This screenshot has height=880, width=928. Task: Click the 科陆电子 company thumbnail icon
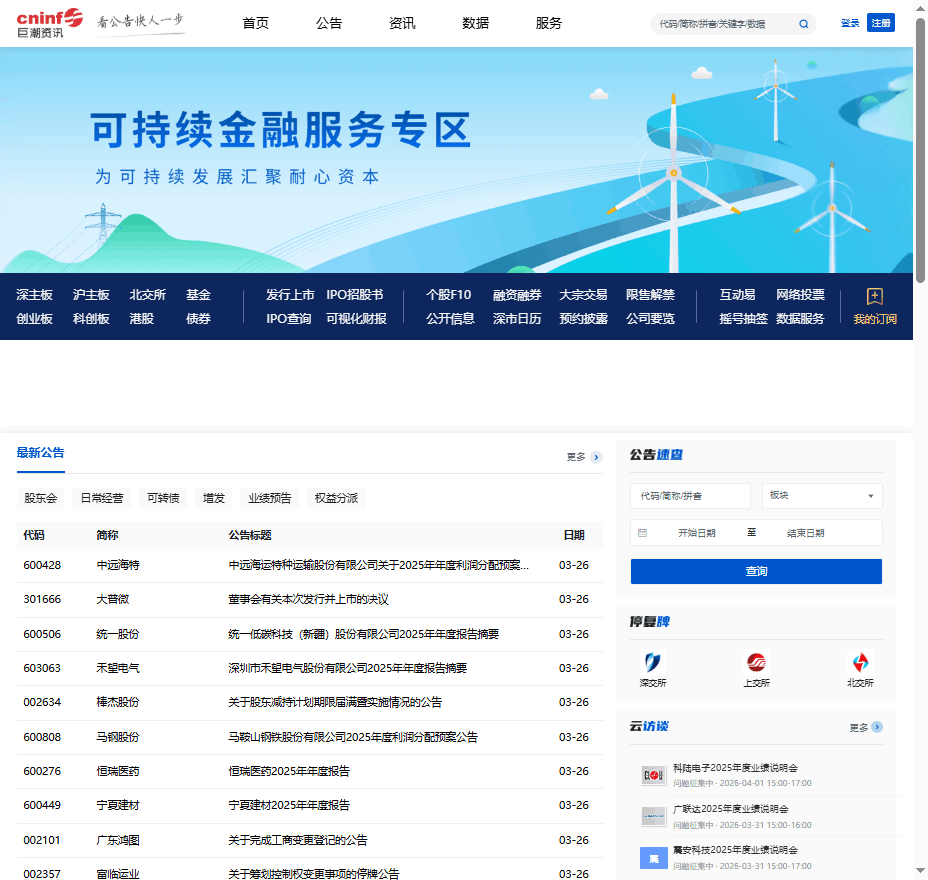coord(653,775)
